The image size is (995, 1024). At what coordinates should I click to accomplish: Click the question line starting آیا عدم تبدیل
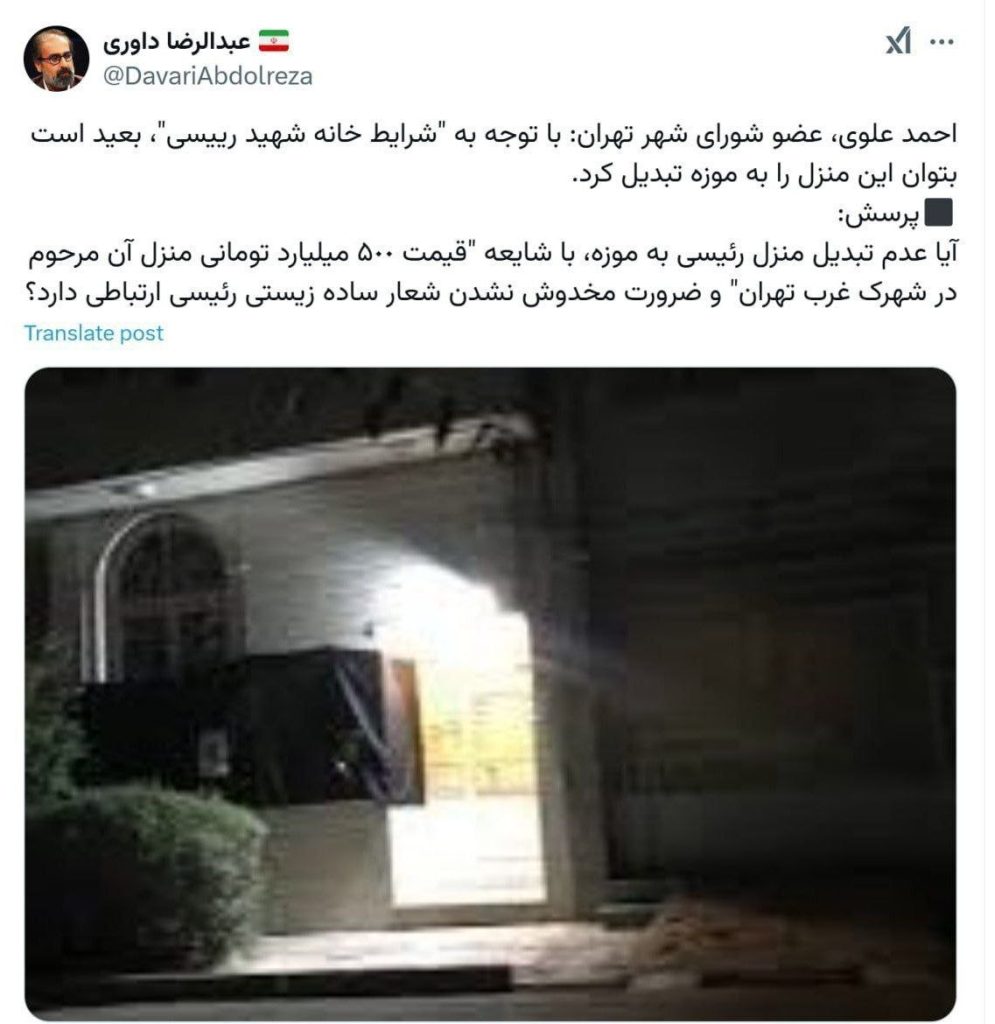click(493, 253)
